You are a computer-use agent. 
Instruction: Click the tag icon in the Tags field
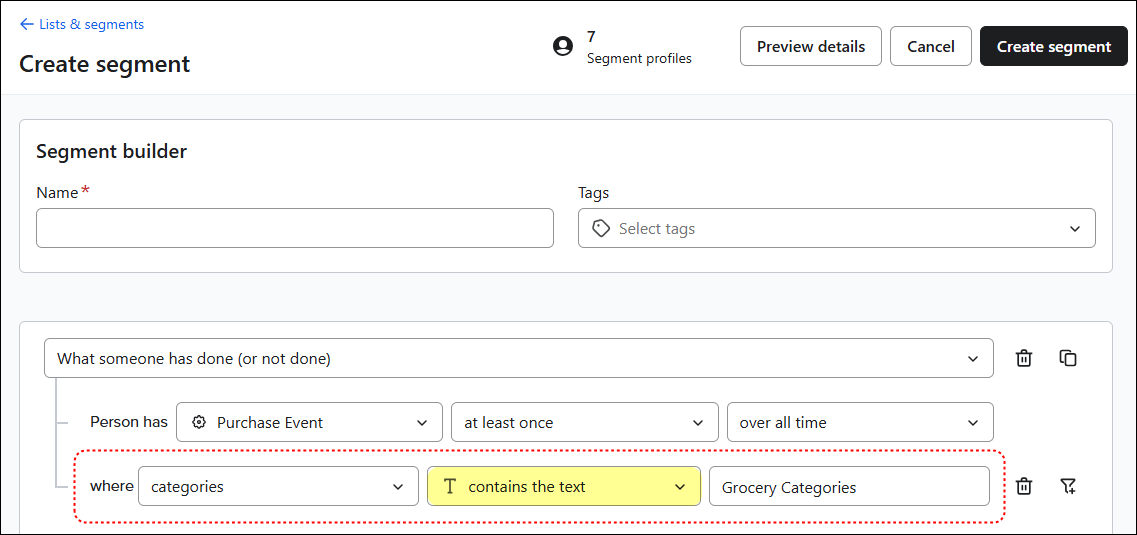click(x=601, y=229)
